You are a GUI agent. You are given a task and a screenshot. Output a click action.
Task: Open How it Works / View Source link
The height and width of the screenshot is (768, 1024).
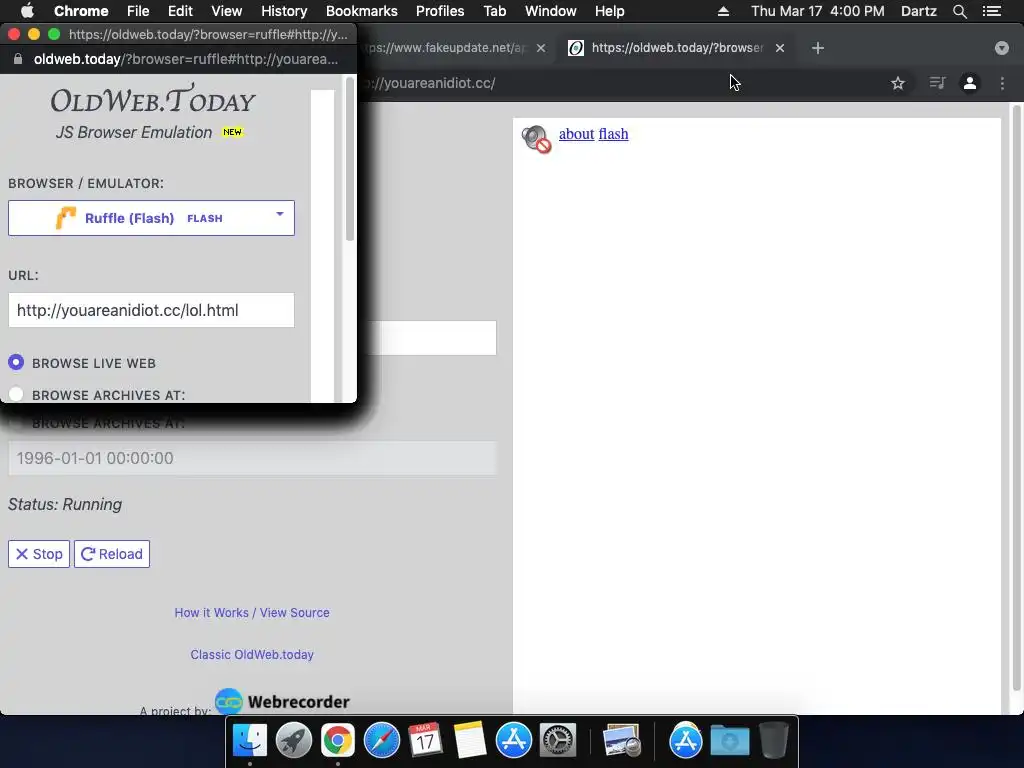tap(252, 613)
